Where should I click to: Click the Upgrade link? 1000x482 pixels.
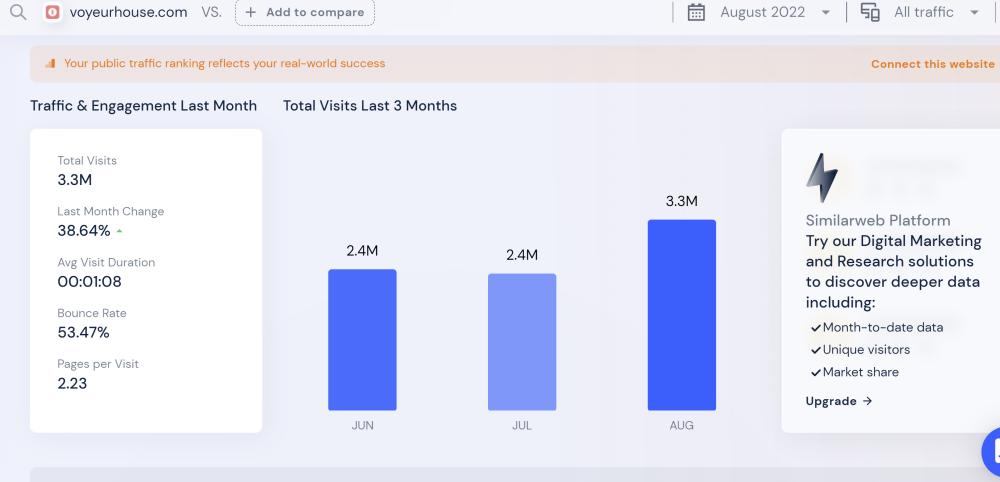(x=838, y=401)
